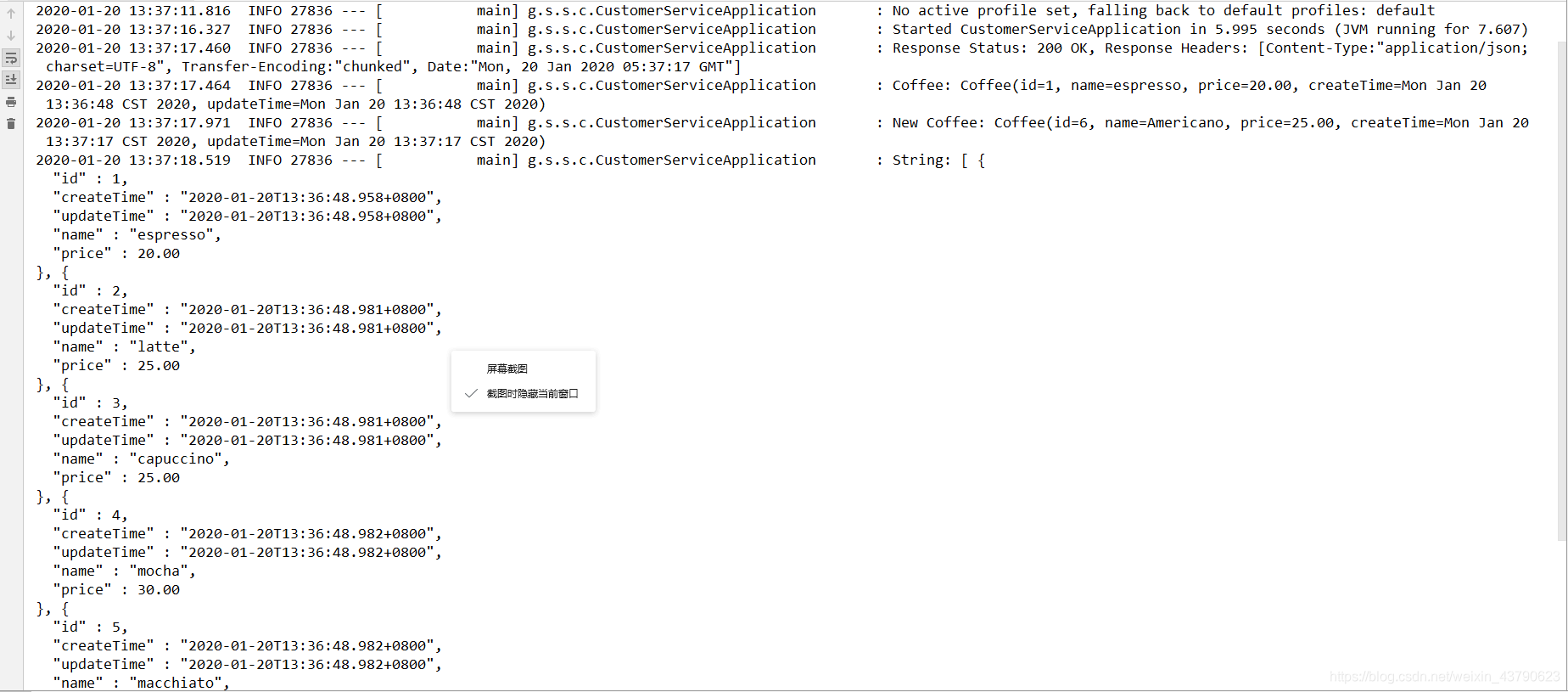Viewport: 1568px width, 692px height.
Task: Click the '"name" : "latte"' JSON line
Action: tap(124, 346)
